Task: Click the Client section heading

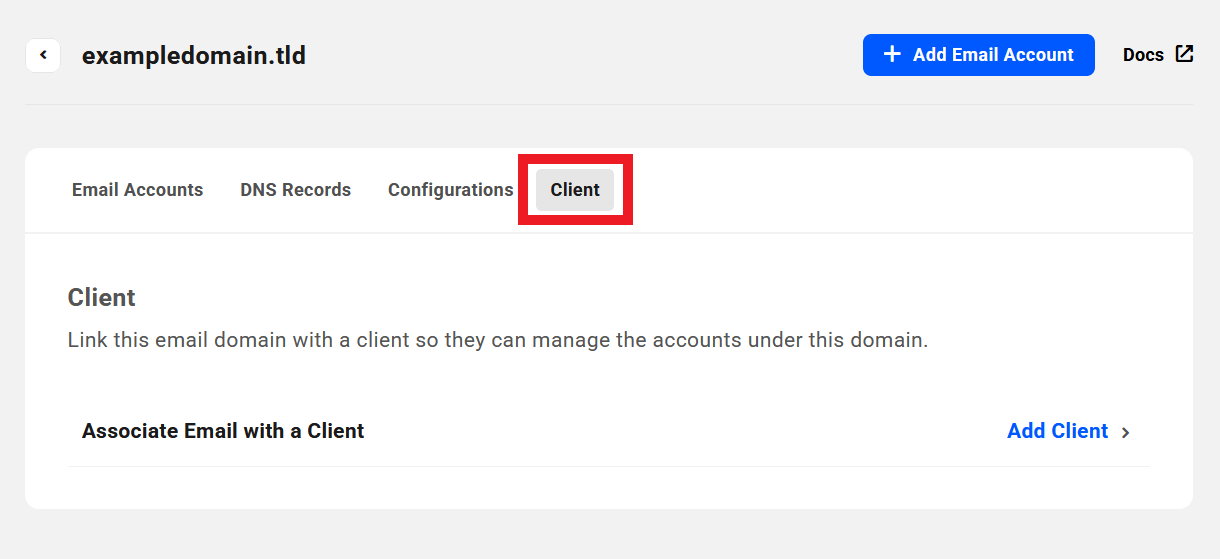Action: click(102, 298)
